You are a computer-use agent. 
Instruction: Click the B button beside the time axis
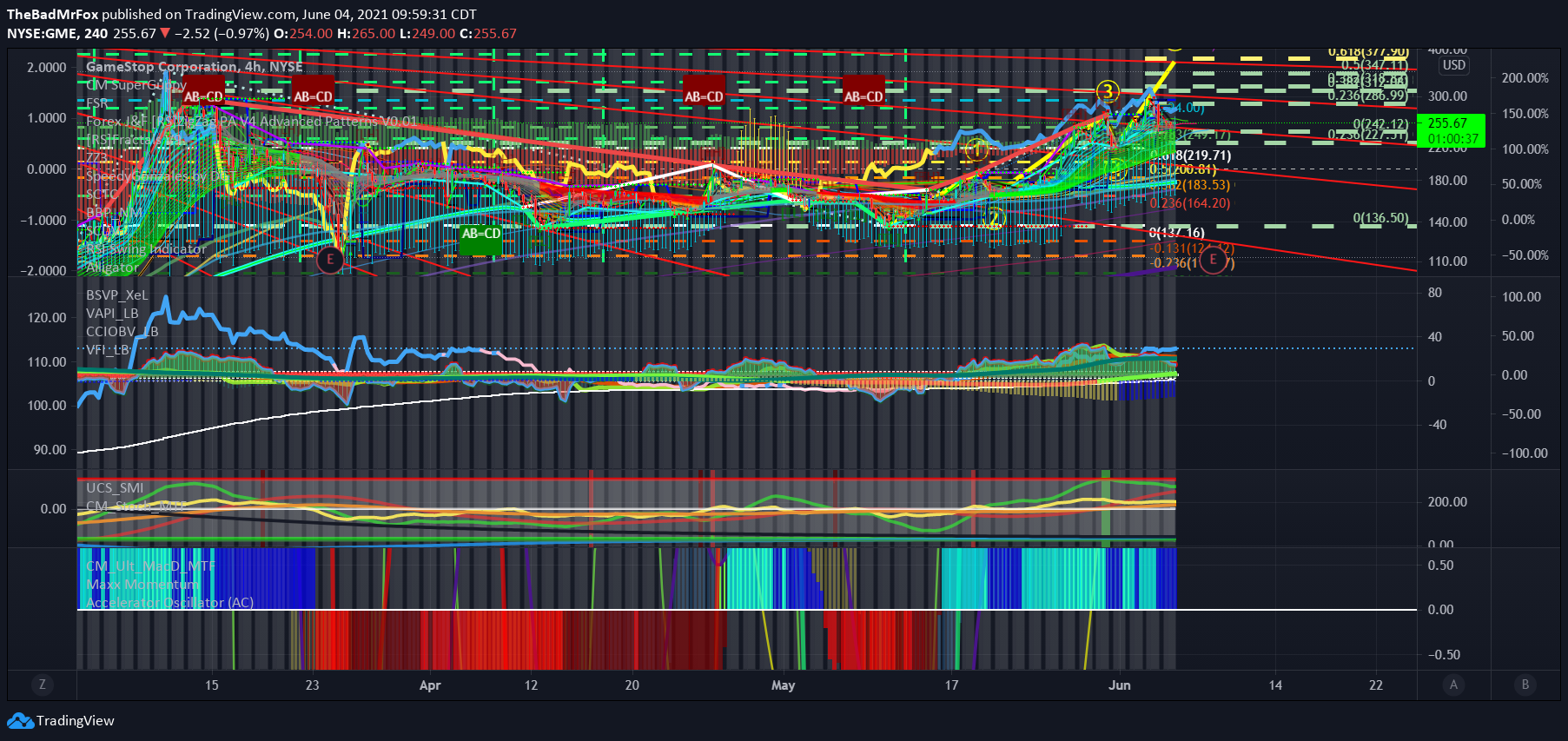(1525, 685)
